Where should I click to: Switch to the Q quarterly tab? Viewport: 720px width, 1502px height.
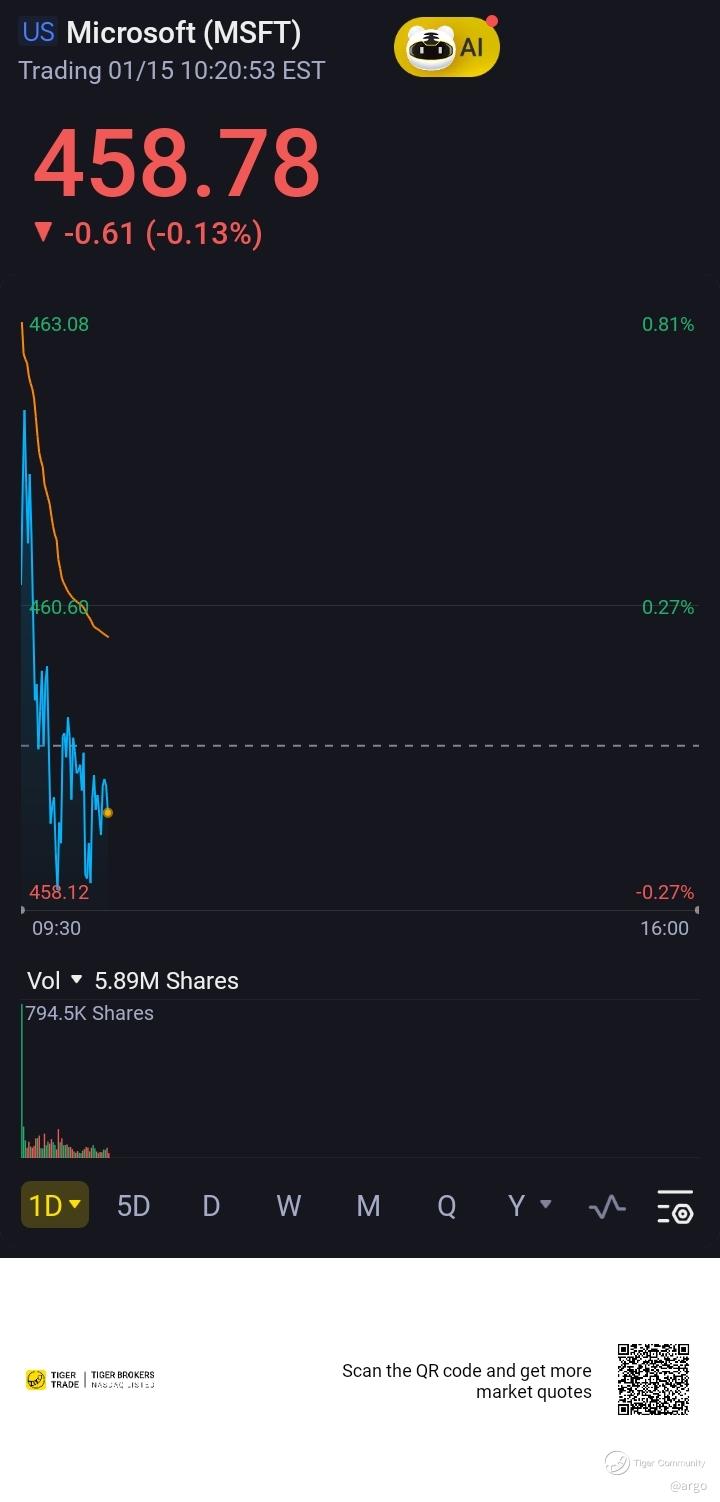[446, 1206]
